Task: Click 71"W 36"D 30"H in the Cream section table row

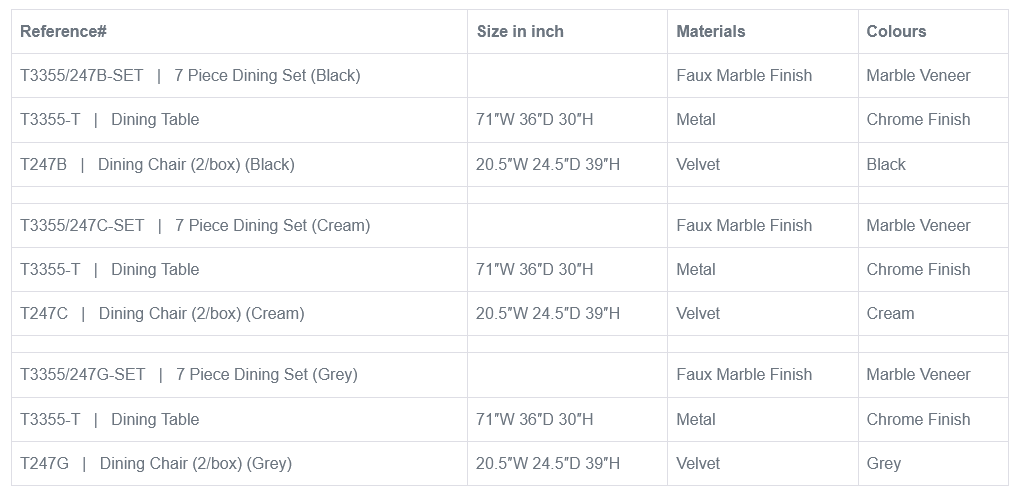Action: pos(534,269)
